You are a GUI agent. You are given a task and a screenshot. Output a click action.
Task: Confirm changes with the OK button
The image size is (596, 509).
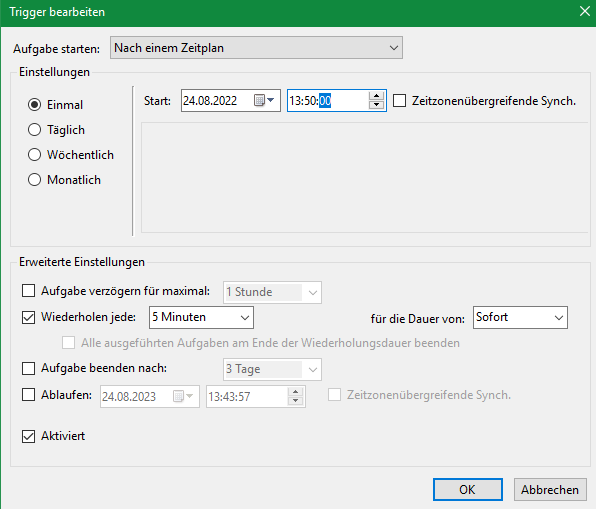468,490
